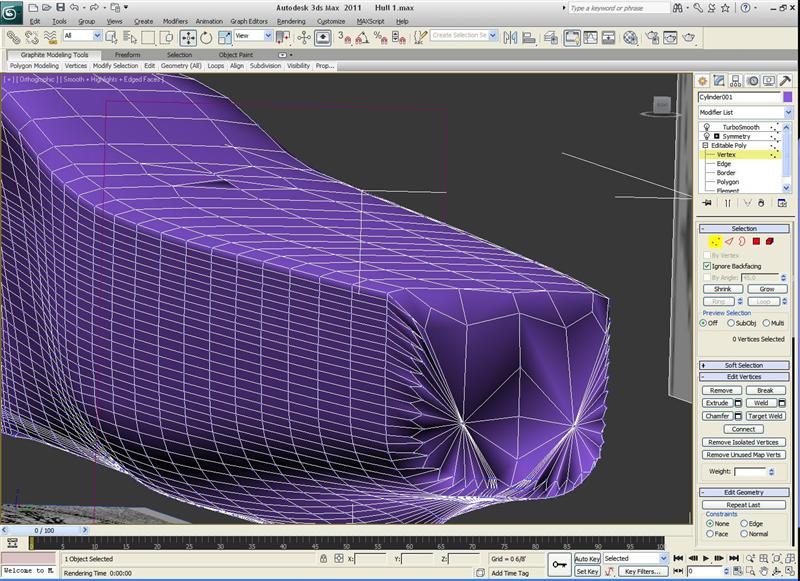The height and width of the screenshot is (581, 800).
Task: Open the Material Editor icon
Action: point(631,37)
